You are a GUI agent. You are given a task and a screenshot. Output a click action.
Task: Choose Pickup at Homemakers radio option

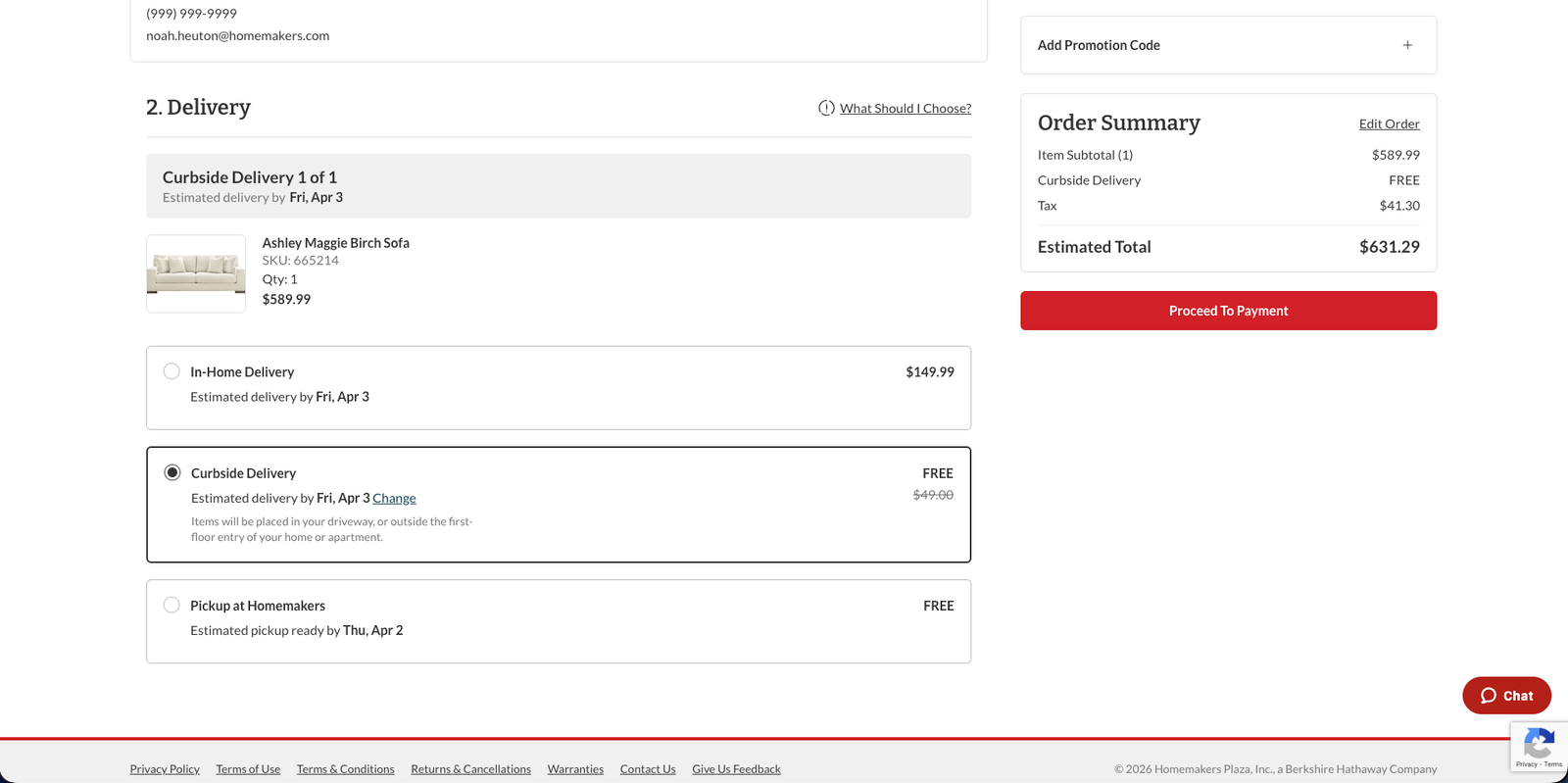(x=171, y=605)
